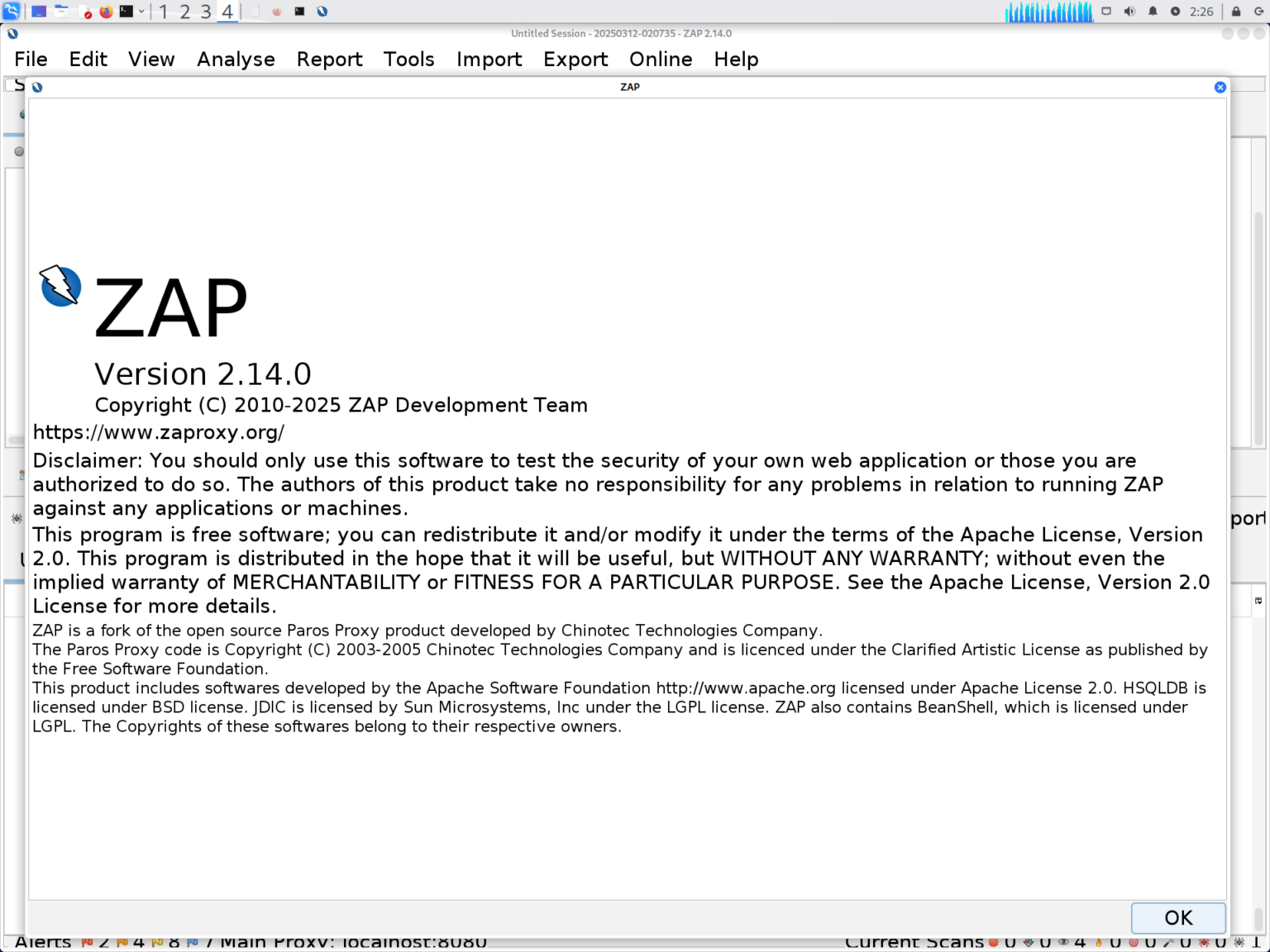Image resolution: width=1270 pixels, height=952 pixels.
Task: Open the file manager from the taskbar
Action: pyautogui.click(x=61, y=12)
